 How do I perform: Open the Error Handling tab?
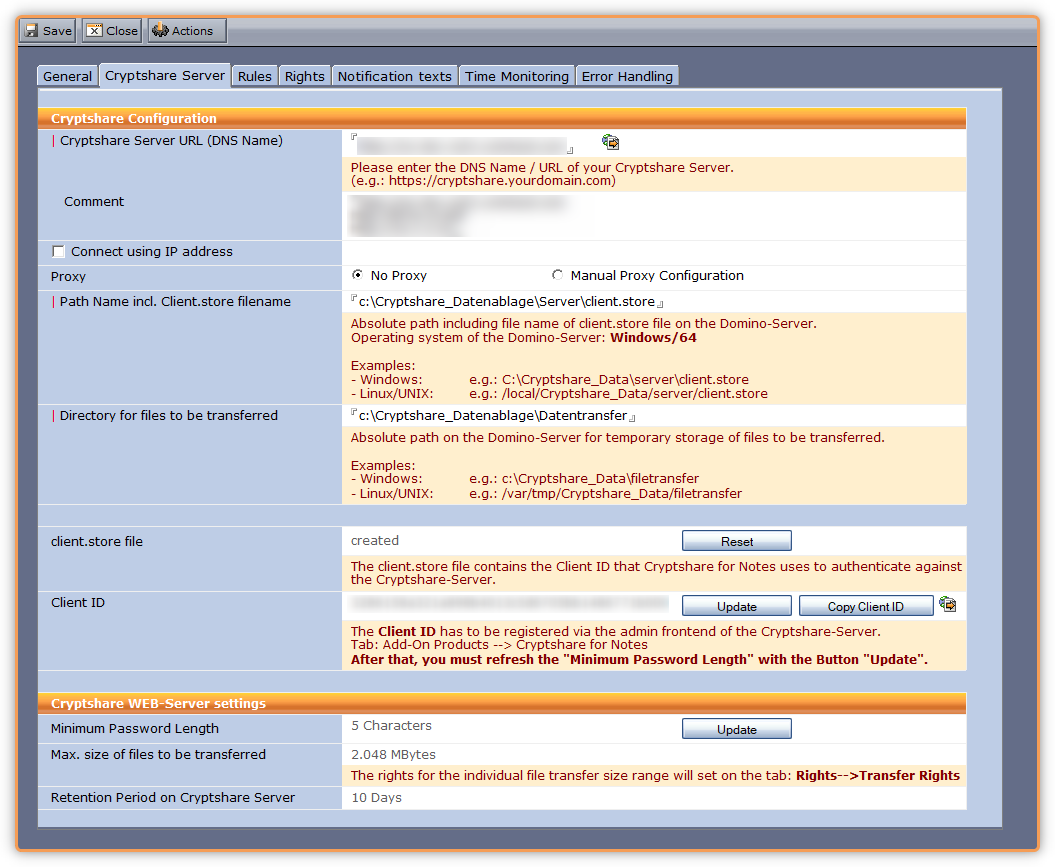coord(627,76)
